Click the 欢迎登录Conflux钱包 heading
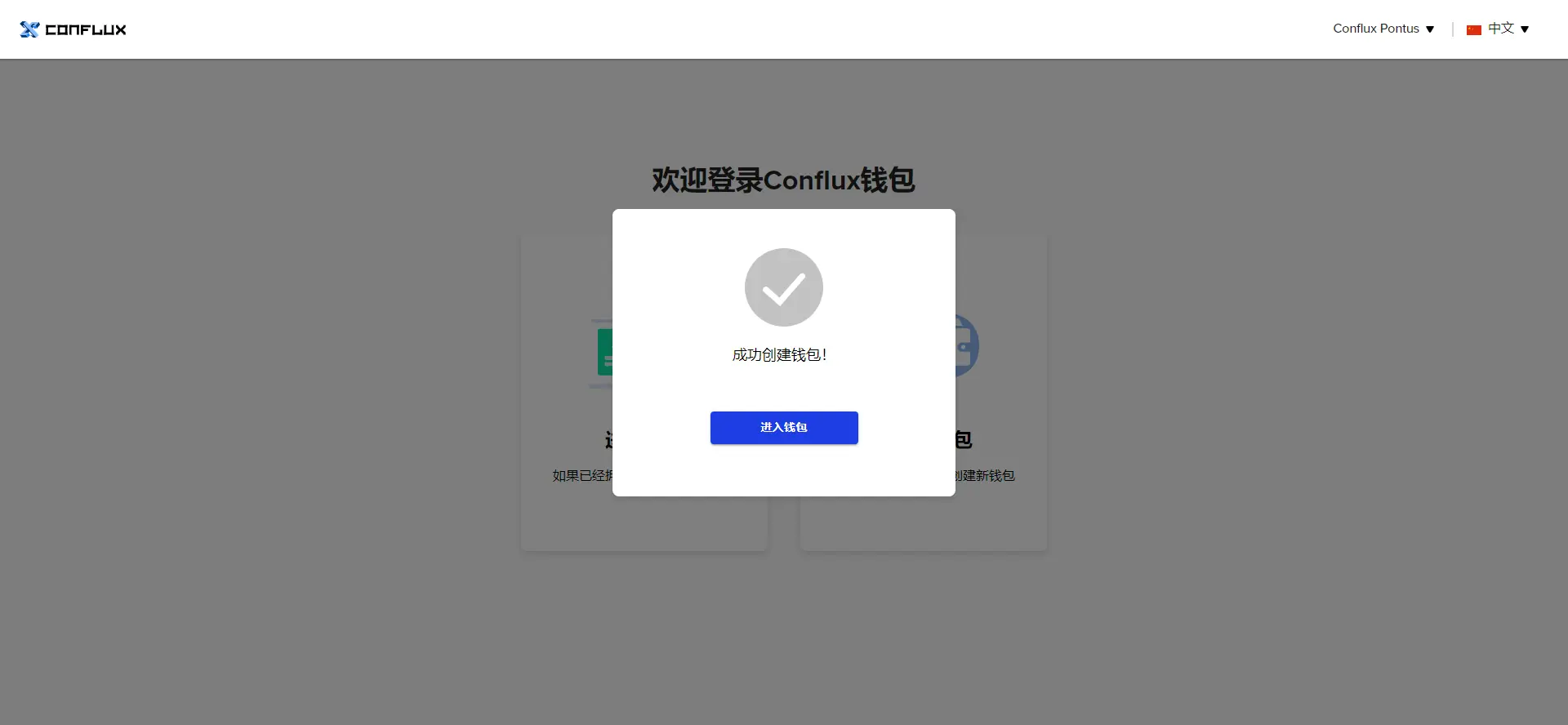 coord(784,180)
